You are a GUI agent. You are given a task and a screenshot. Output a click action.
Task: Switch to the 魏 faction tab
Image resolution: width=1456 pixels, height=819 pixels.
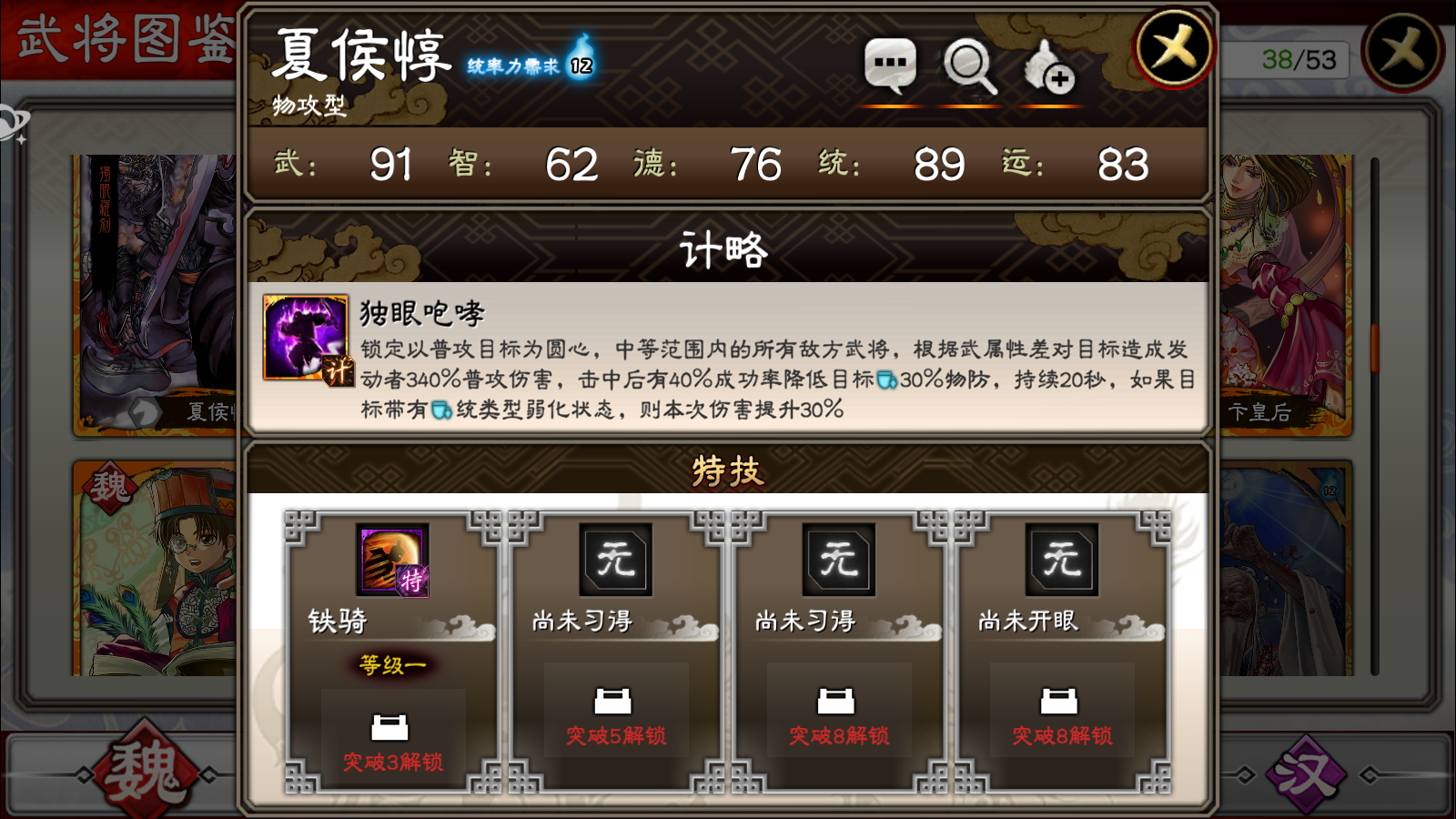point(144,772)
